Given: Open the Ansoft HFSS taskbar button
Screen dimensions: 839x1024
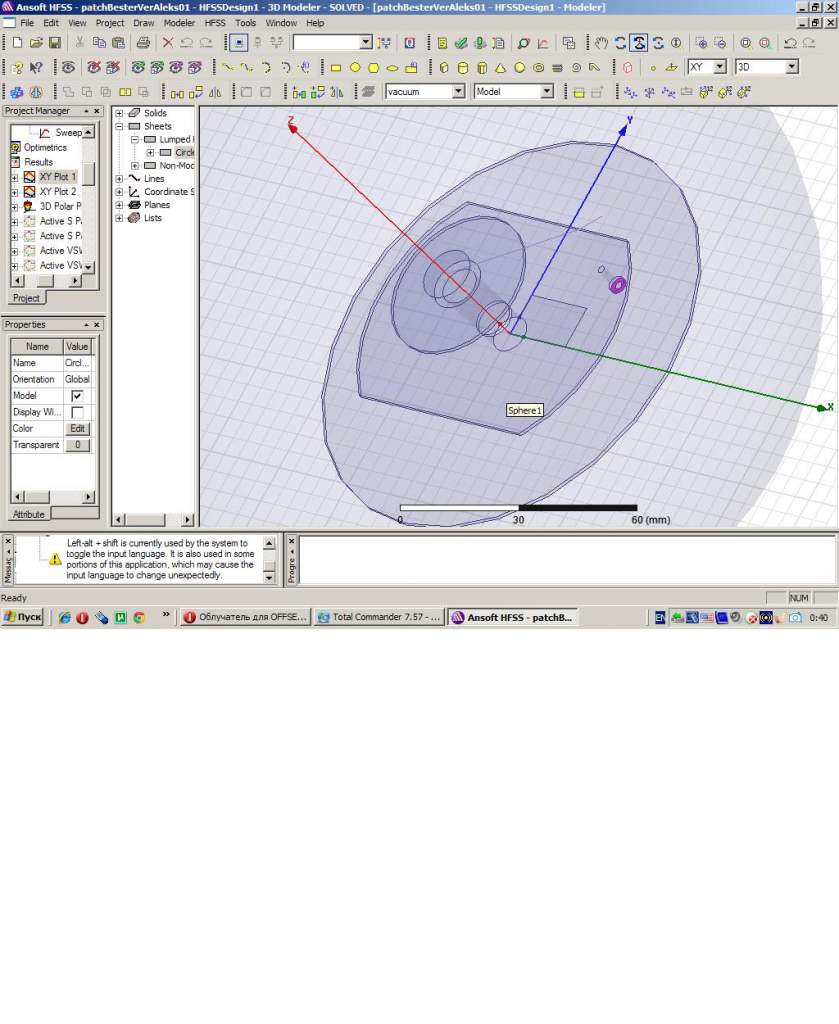Looking at the screenshot, I should pyautogui.click(x=513, y=617).
